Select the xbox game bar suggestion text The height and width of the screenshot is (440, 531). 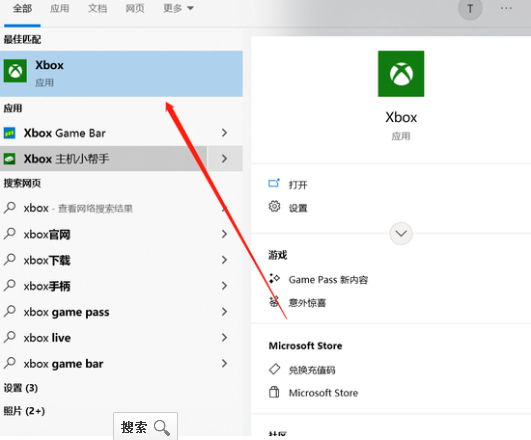click(63, 364)
